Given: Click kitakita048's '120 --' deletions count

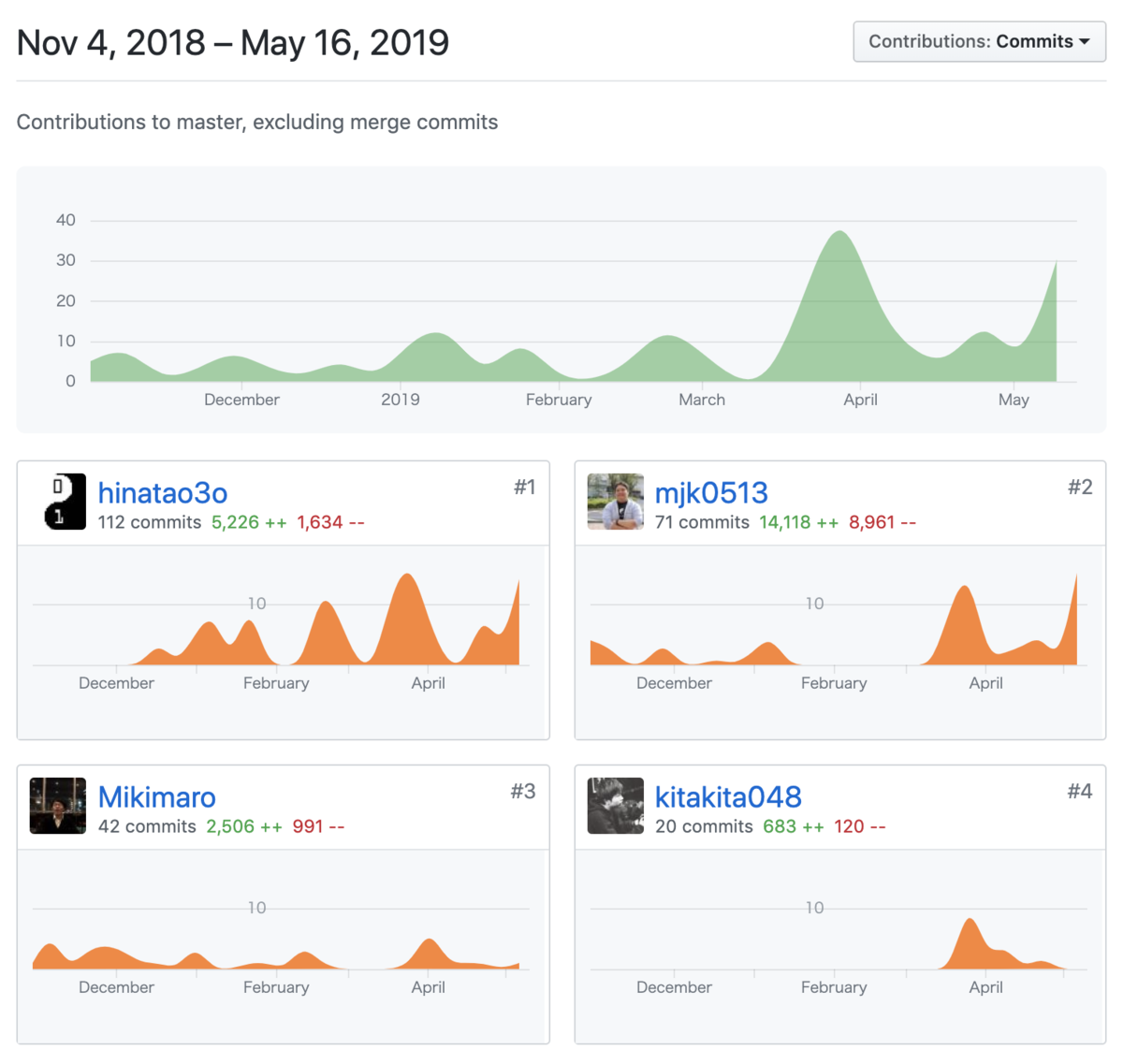Looking at the screenshot, I should [860, 826].
